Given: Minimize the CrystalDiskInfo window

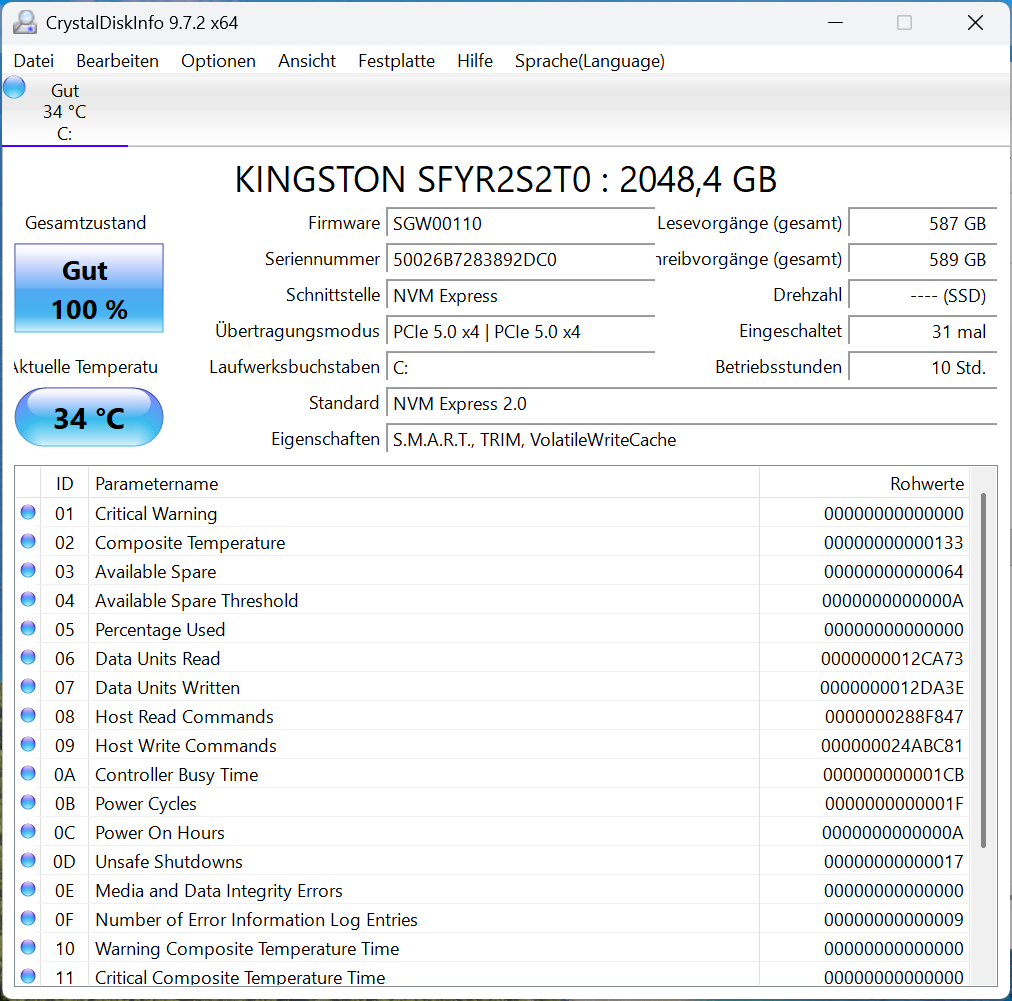Looking at the screenshot, I should point(836,23).
